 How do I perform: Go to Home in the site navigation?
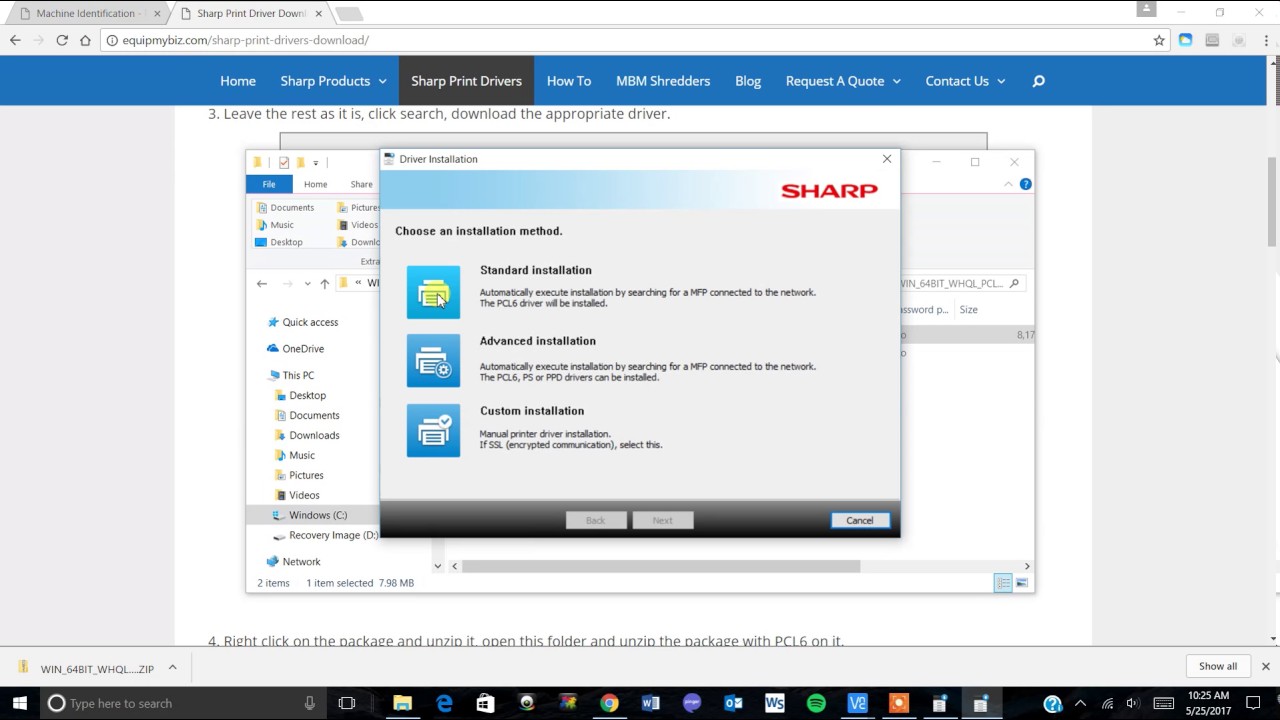(x=238, y=81)
